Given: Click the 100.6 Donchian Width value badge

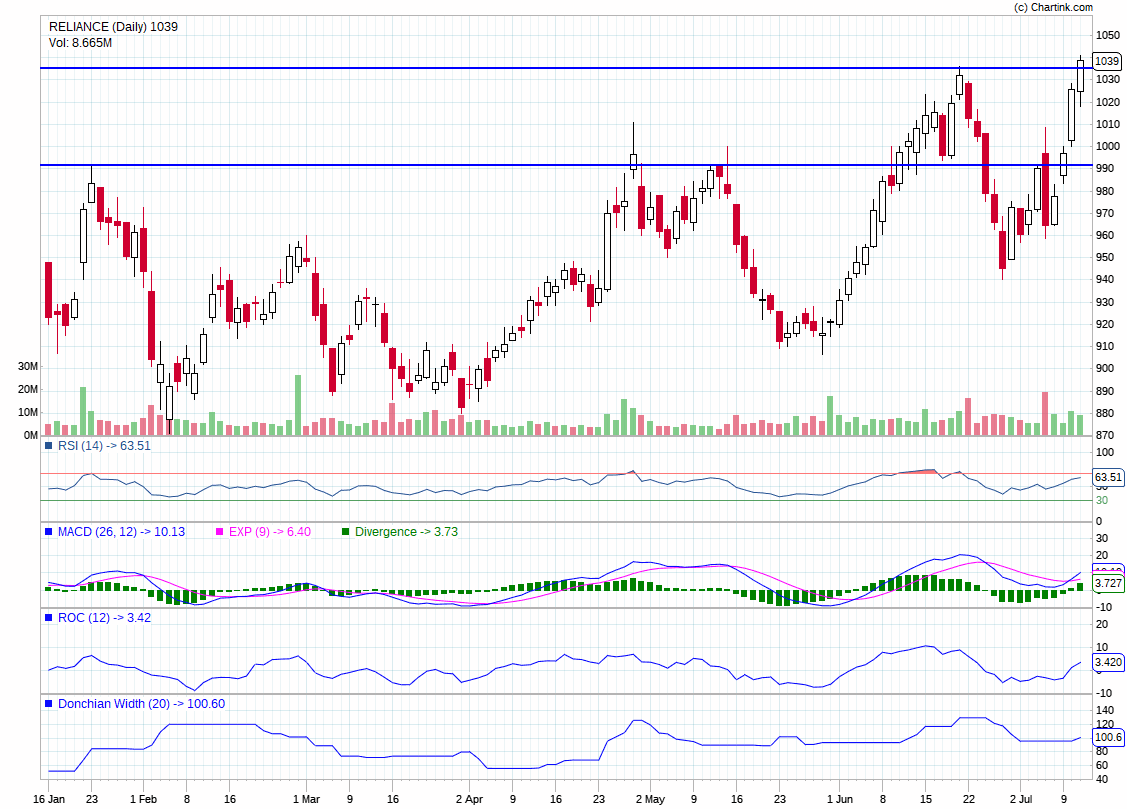Looking at the screenshot, I should pos(1110,737).
